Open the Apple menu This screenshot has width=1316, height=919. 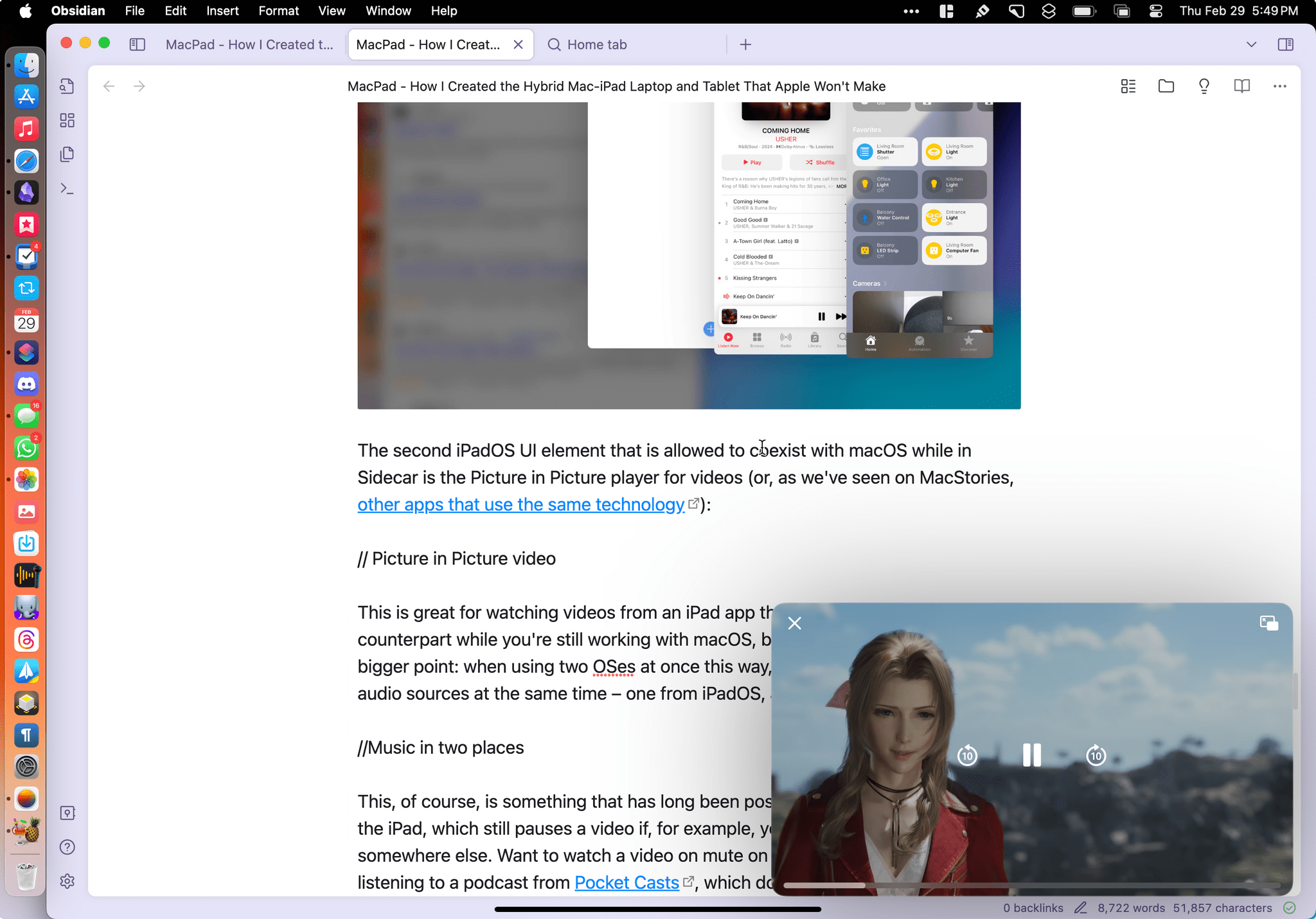click(26, 11)
